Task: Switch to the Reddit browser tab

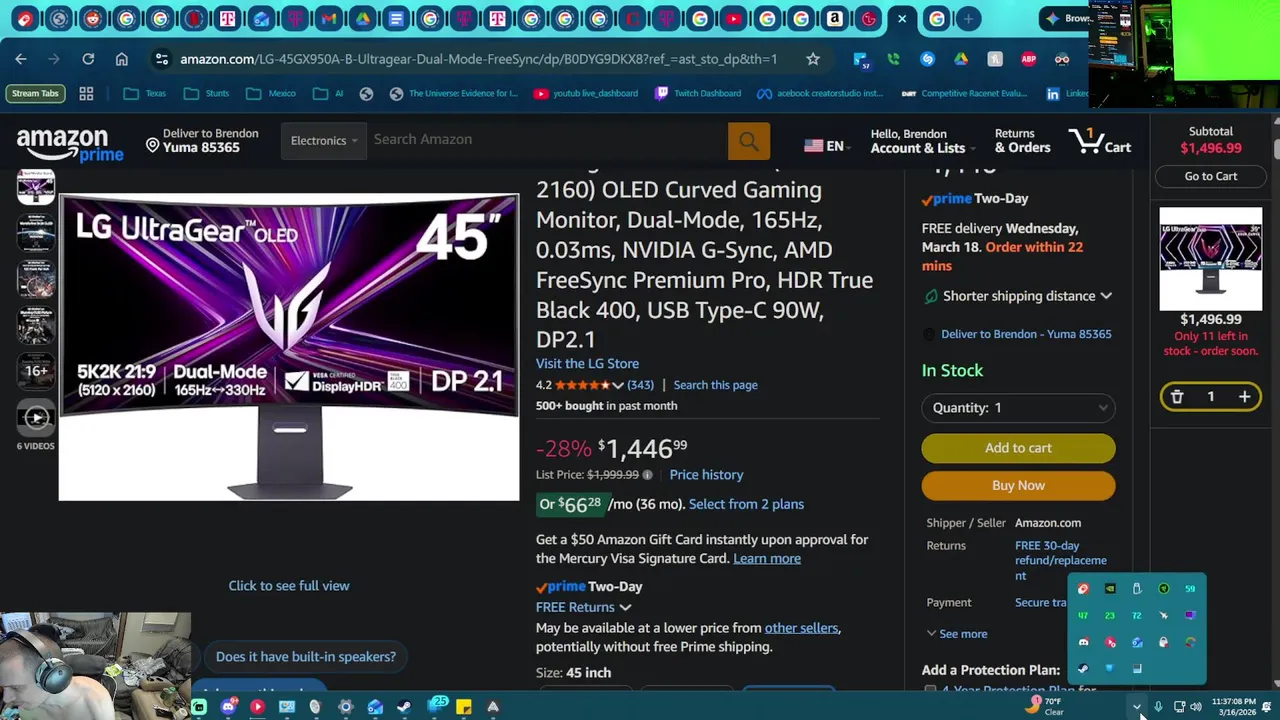Action: point(92,18)
